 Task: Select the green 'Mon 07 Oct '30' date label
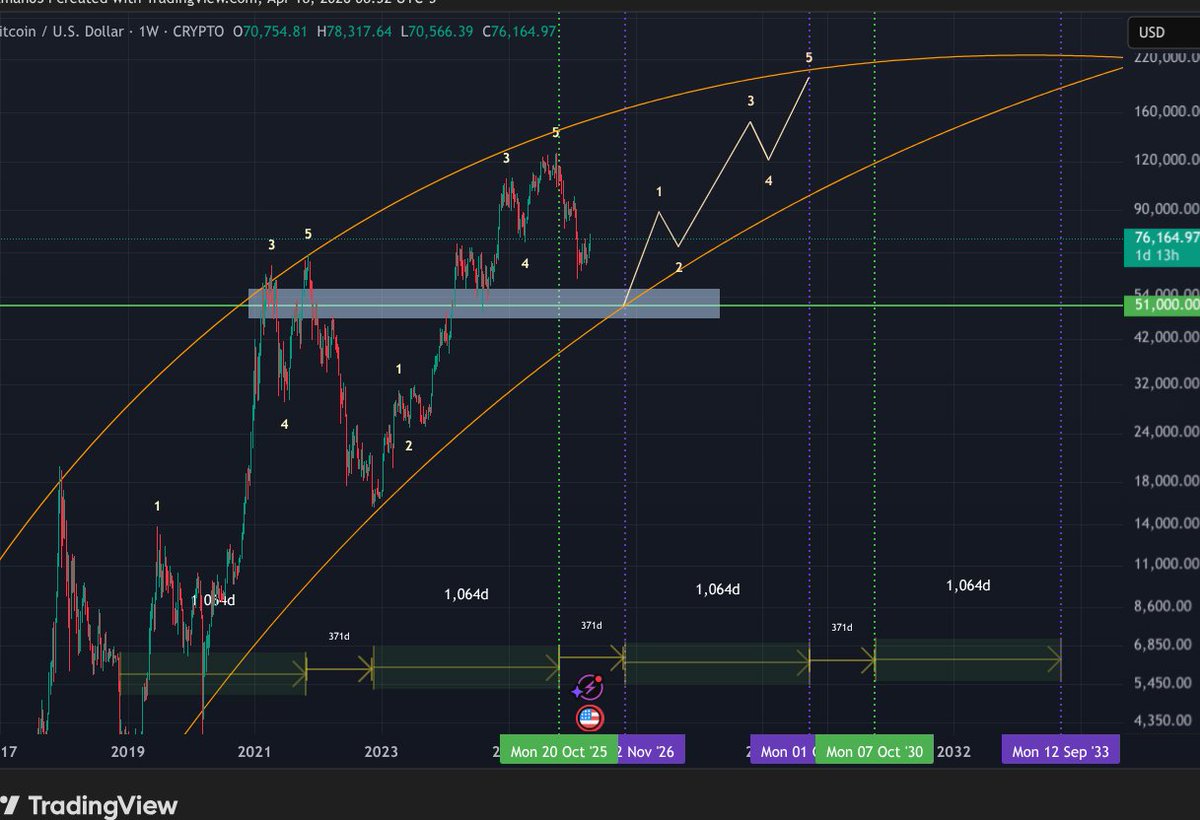point(874,751)
